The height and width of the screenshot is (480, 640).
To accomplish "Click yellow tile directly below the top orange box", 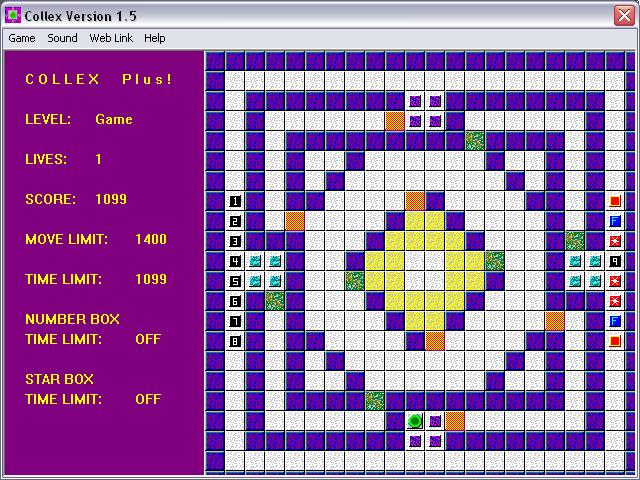I will 415,221.
